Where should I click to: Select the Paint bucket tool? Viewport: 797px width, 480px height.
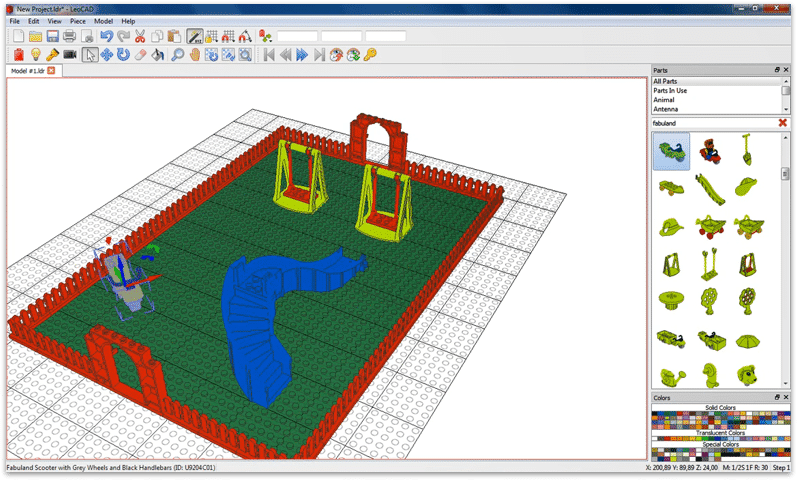pos(158,54)
